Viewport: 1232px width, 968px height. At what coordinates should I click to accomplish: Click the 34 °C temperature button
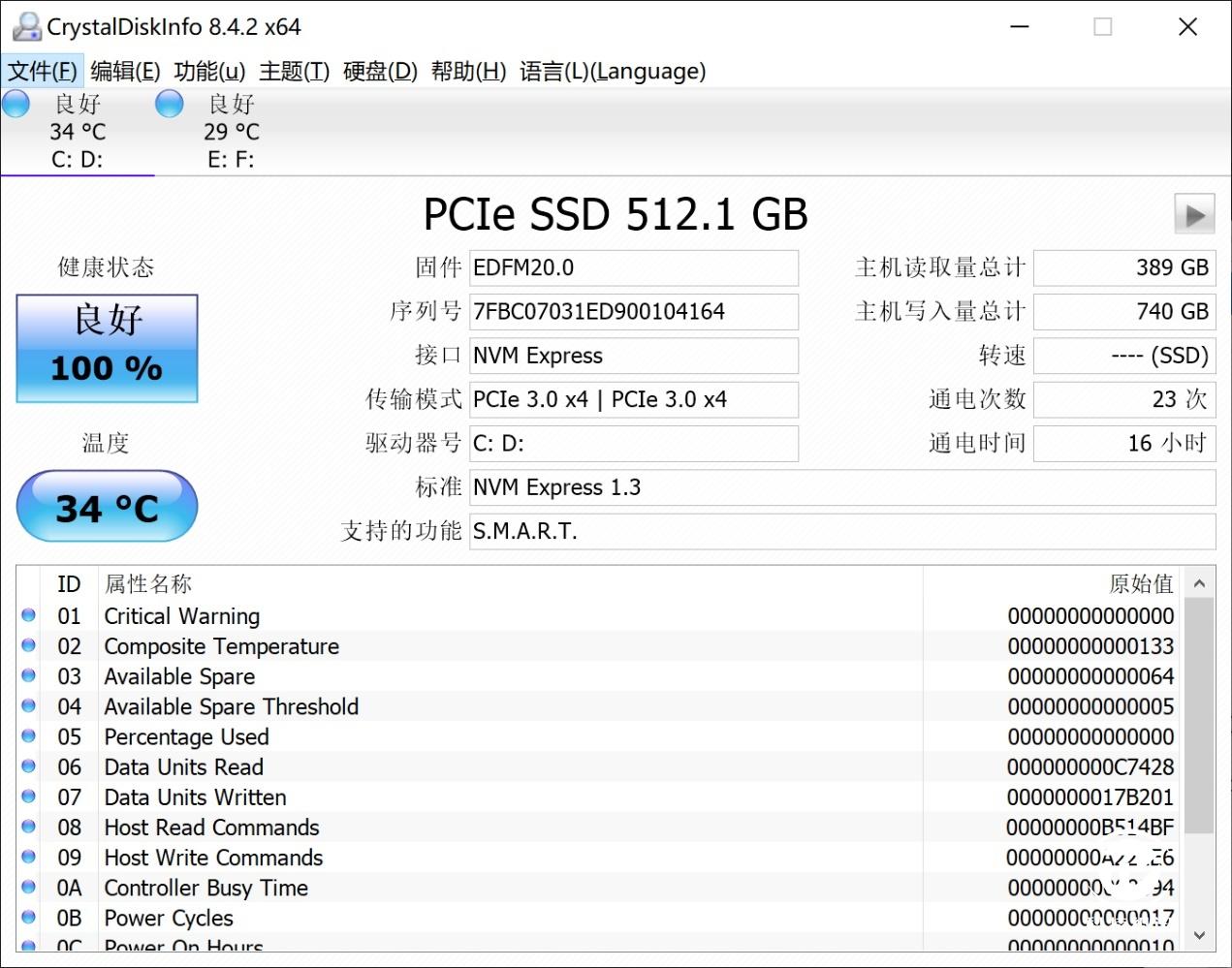point(107,506)
